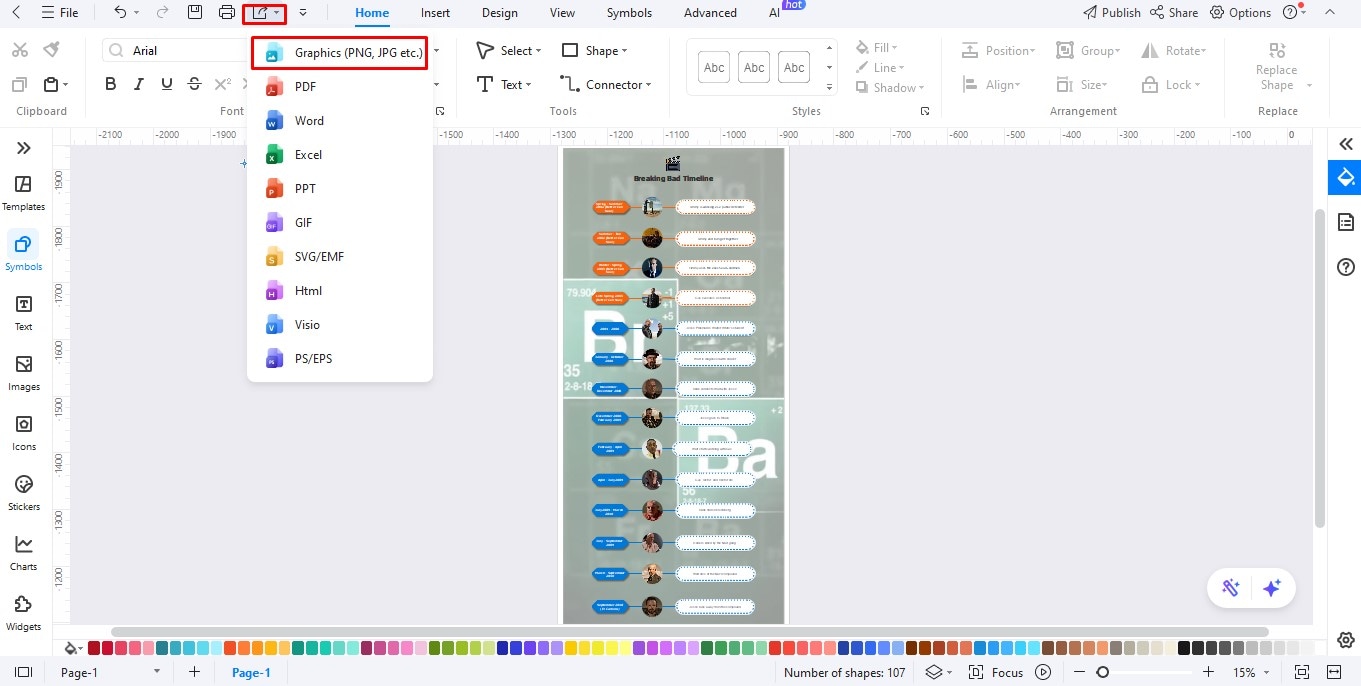Pick the dark red color swatch first in the palette
Screen dimensions: 1361x686
[94, 648]
